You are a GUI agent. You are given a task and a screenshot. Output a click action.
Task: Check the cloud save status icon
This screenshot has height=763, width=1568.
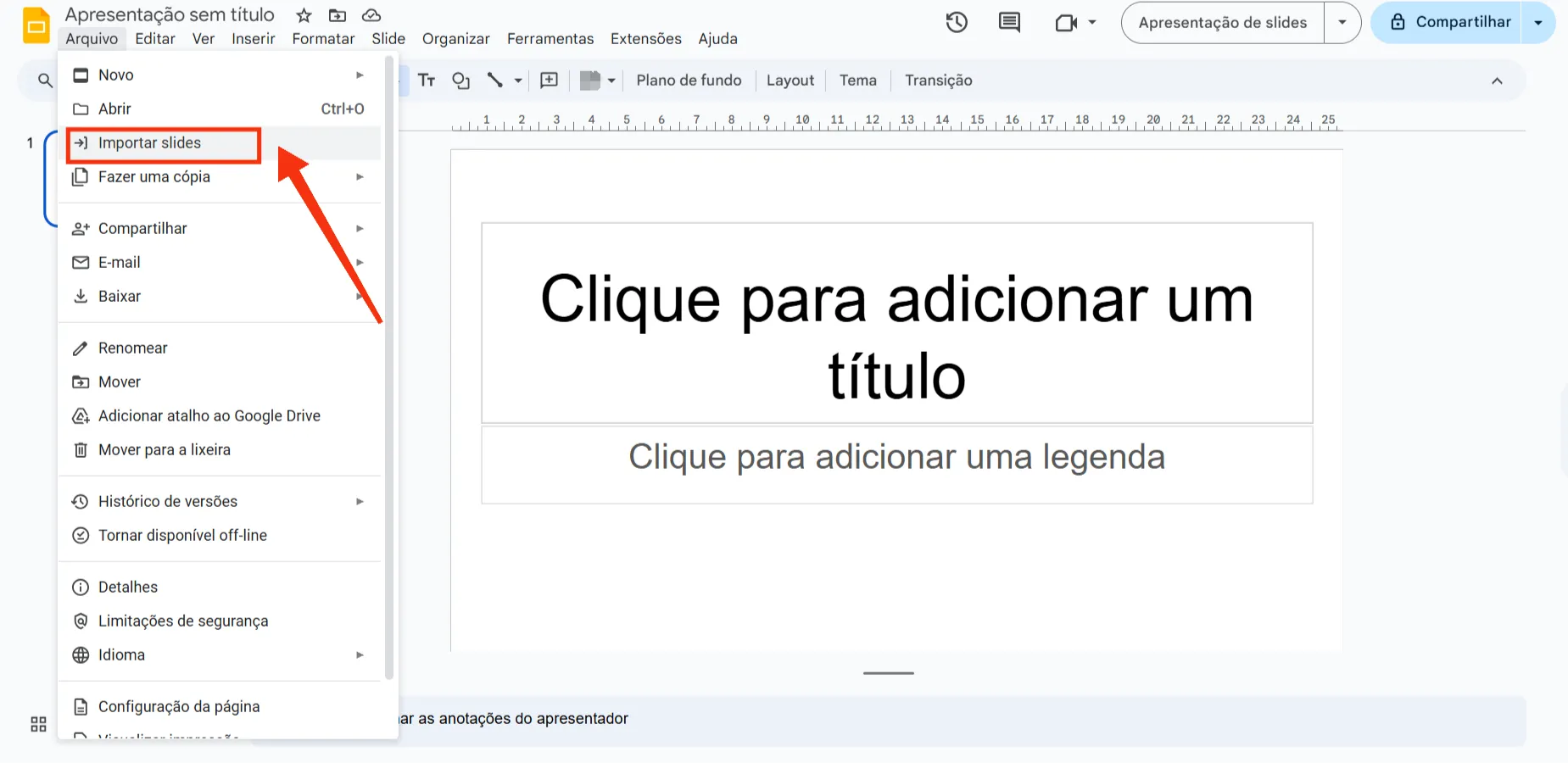coord(371,14)
